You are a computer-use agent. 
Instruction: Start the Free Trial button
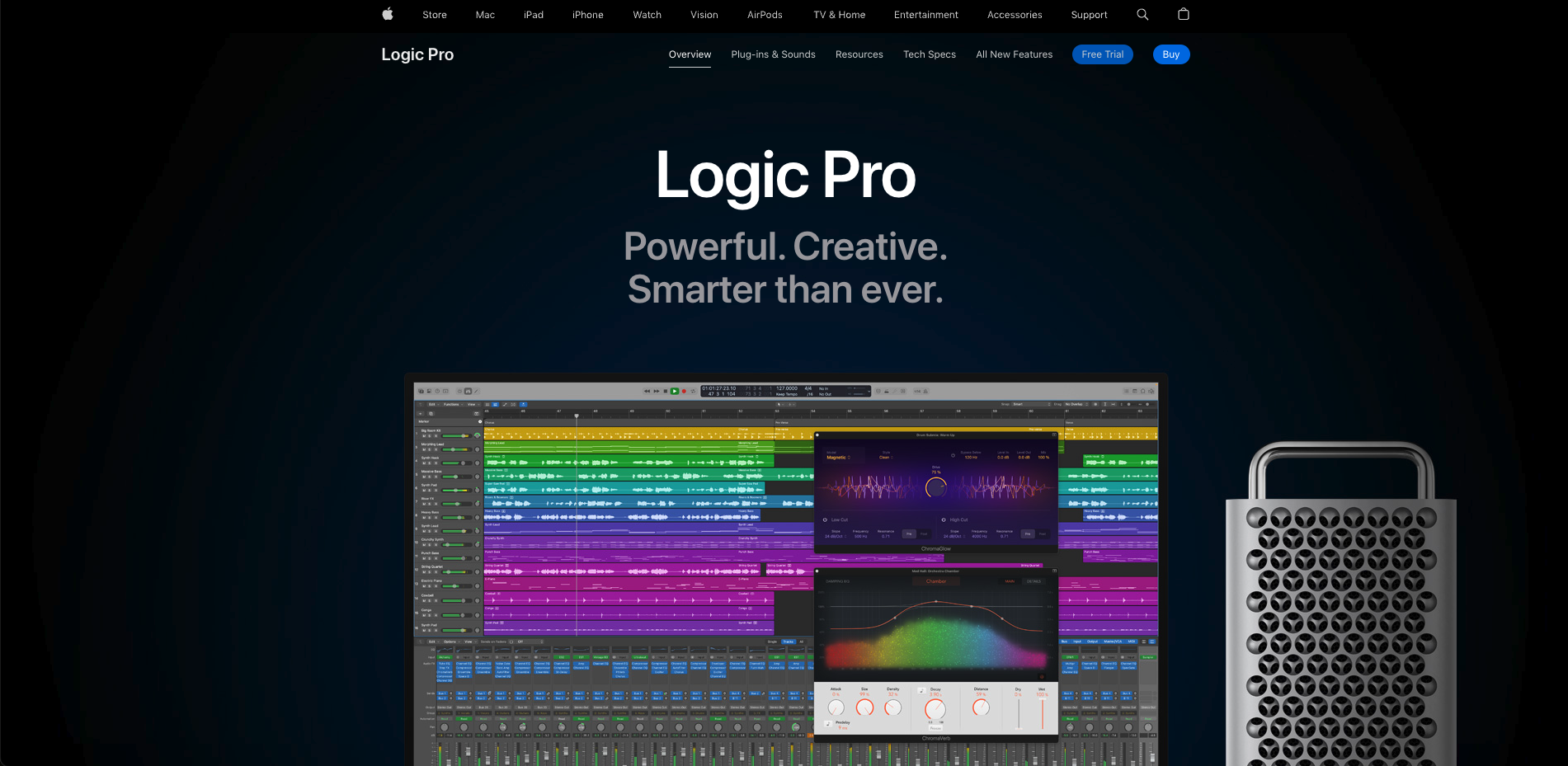[x=1103, y=54]
